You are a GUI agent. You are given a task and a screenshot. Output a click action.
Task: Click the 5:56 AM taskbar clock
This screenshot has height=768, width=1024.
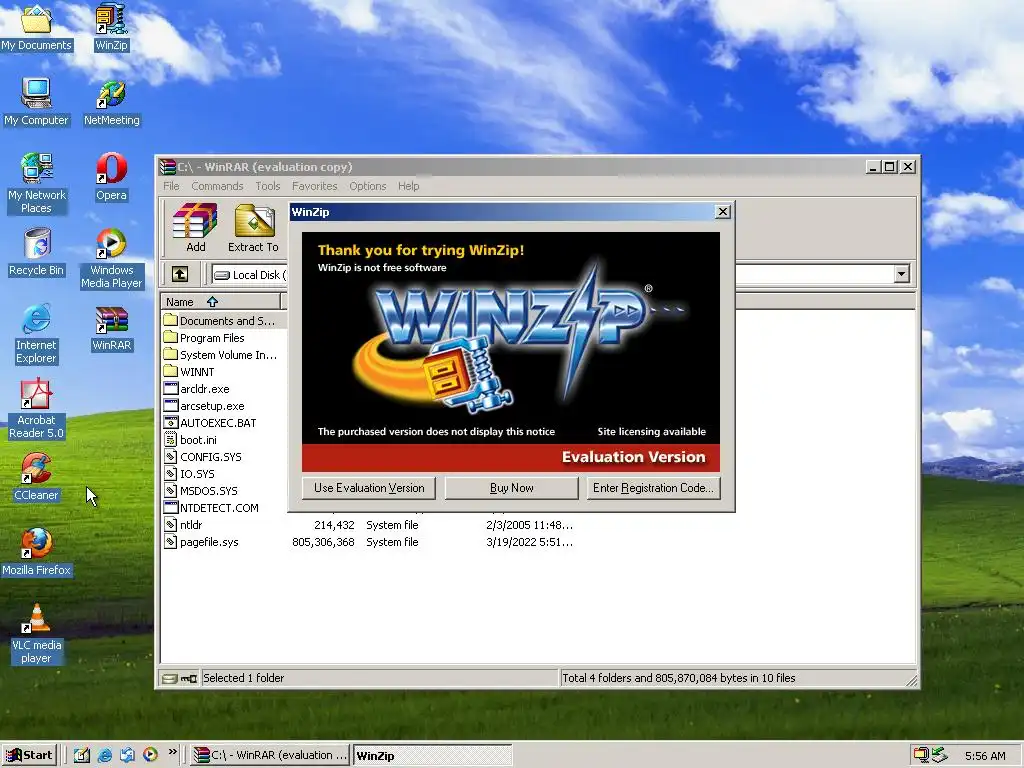click(985, 756)
